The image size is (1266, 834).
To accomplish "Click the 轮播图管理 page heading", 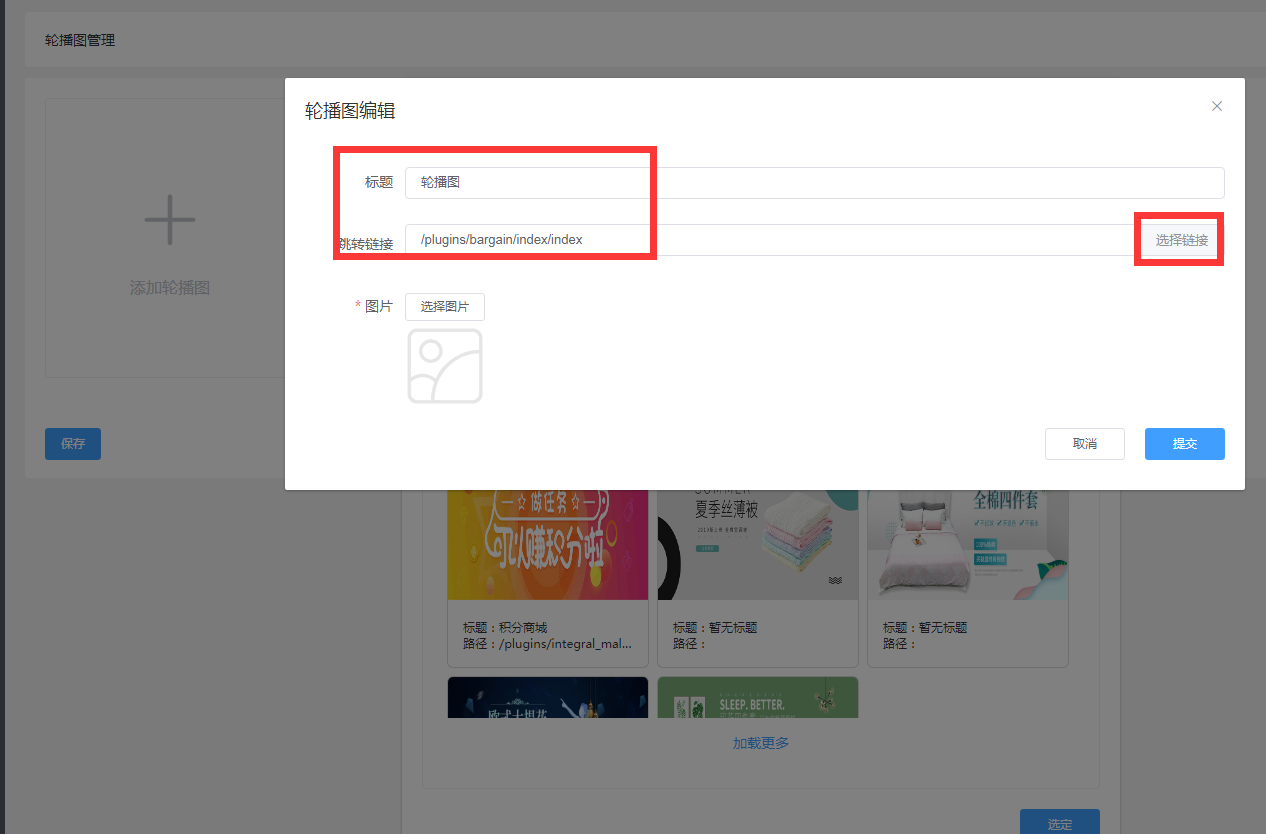I will pos(80,41).
